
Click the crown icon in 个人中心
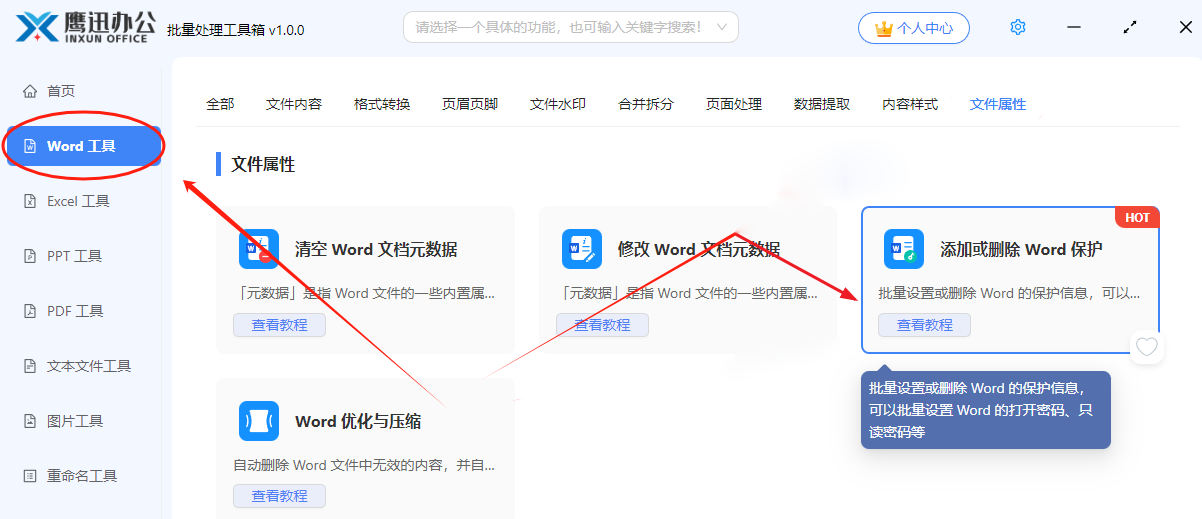pyautogui.click(x=883, y=28)
